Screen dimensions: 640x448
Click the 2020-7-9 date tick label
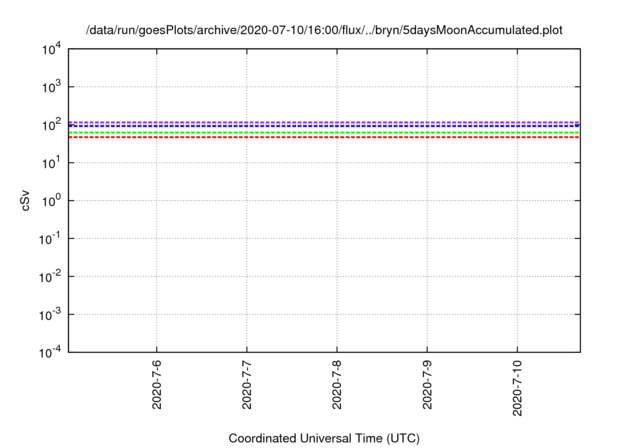coord(427,384)
